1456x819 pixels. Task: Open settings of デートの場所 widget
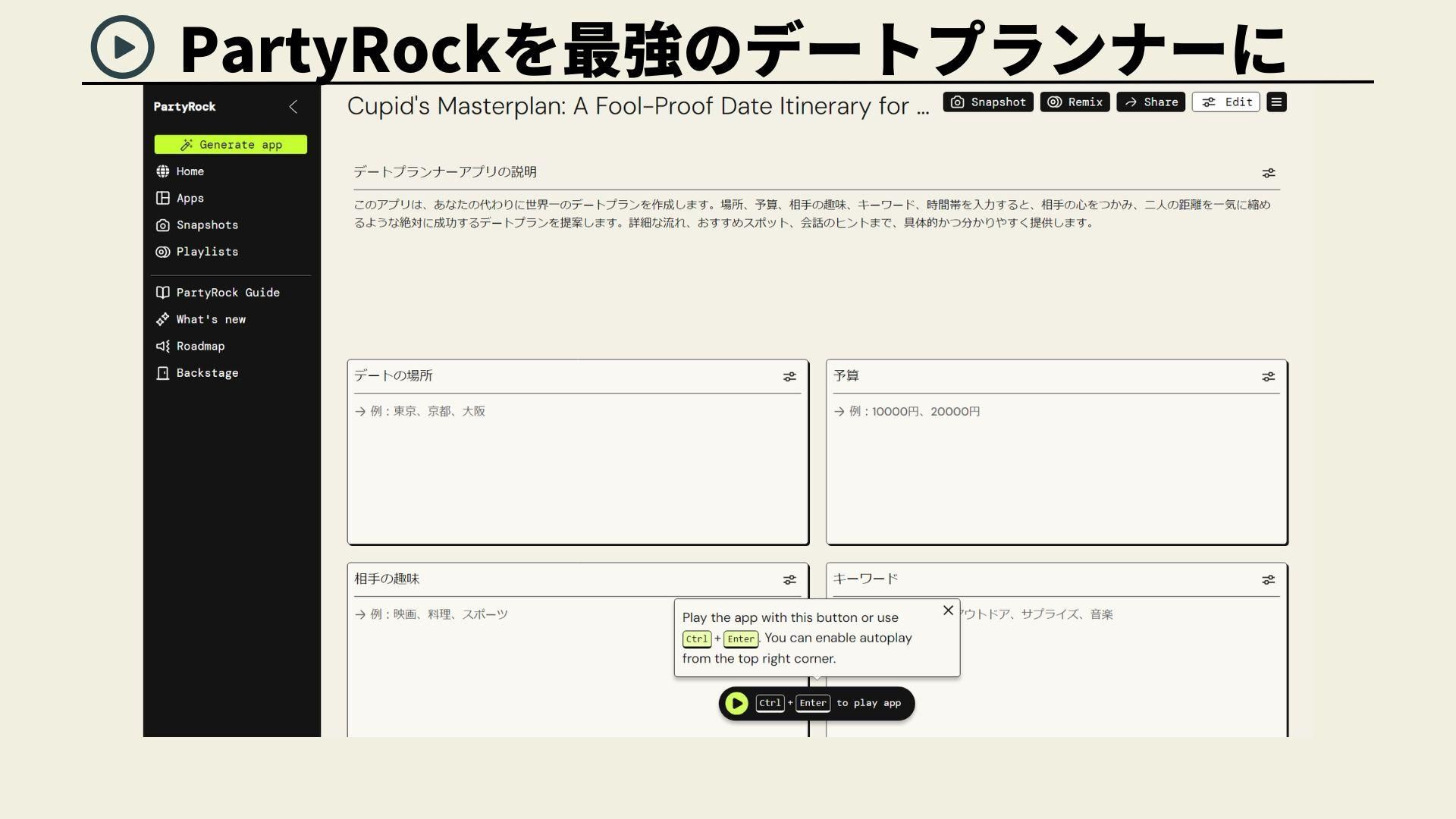click(x=789, y=377)
